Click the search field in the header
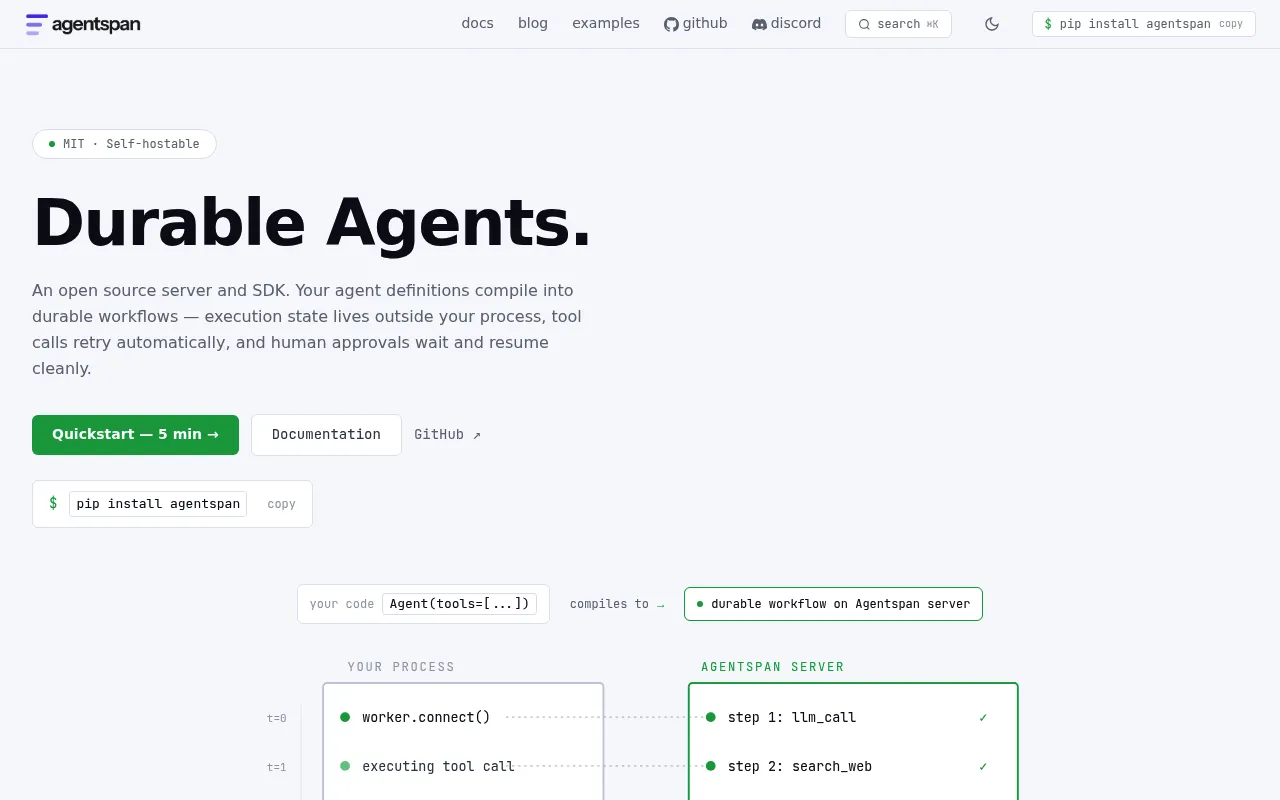The height and width of the screenshot is (800, 1280). point(898,24)
